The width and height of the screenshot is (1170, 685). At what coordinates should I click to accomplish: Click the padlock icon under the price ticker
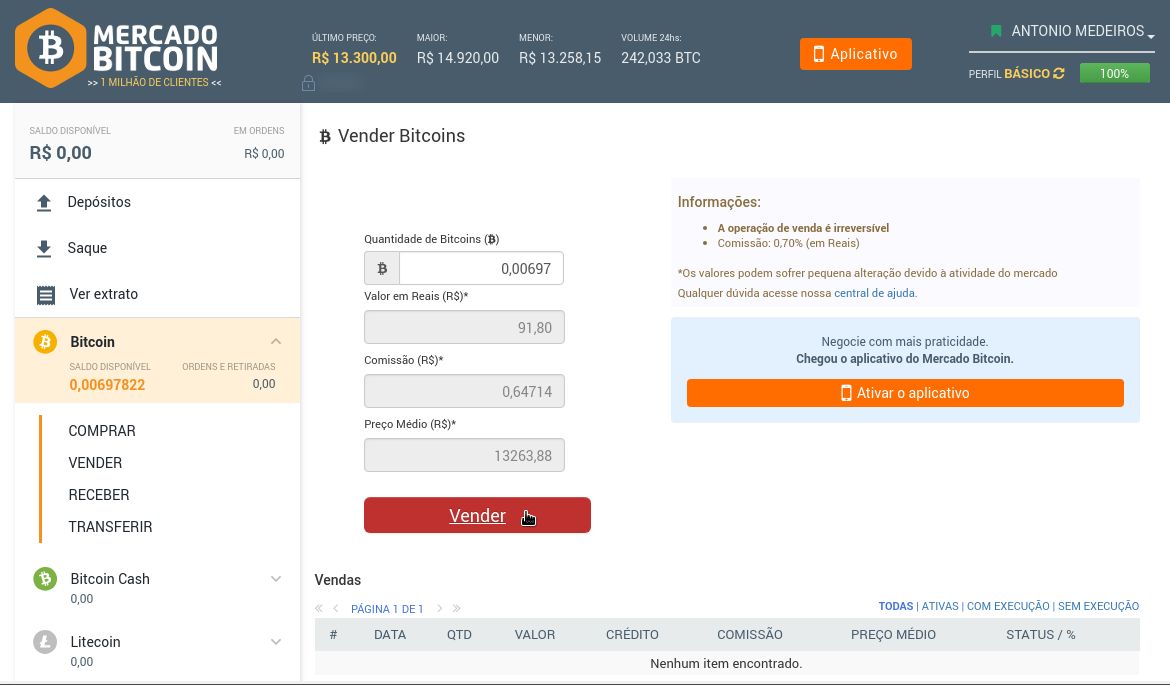pyautogui.click(x=308, y=83)
